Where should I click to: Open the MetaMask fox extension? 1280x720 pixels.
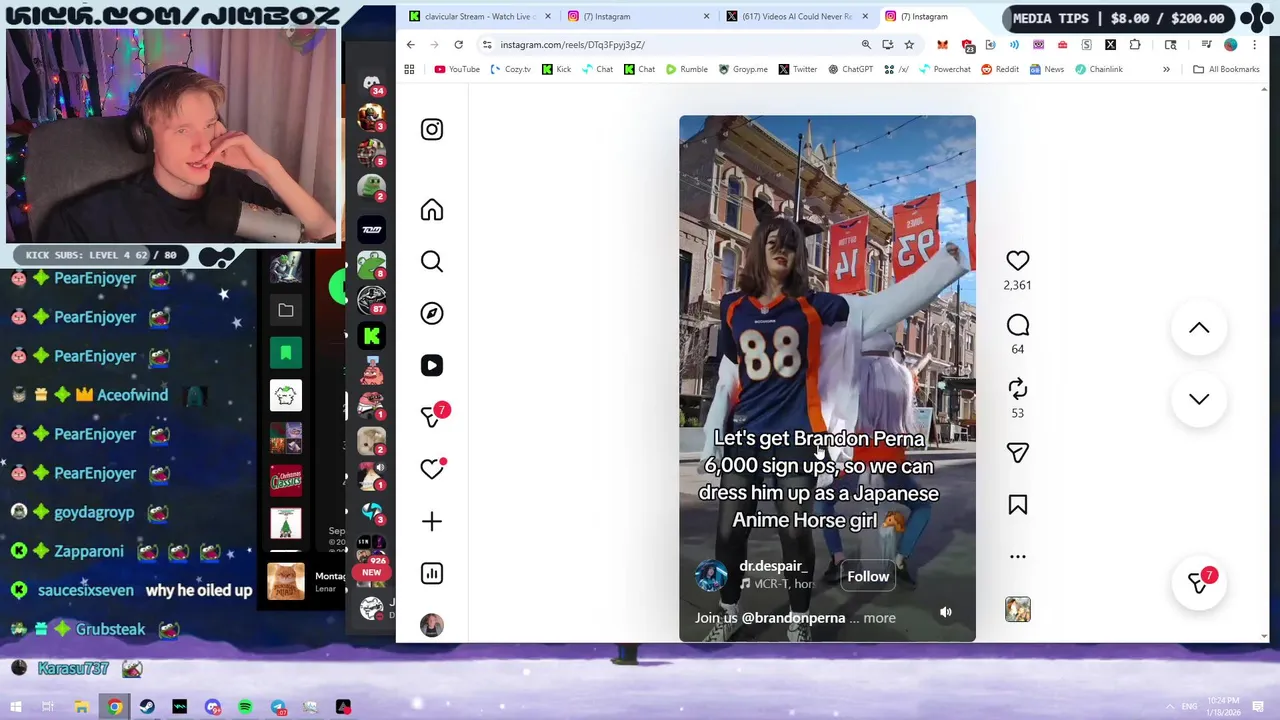[942, 44]
